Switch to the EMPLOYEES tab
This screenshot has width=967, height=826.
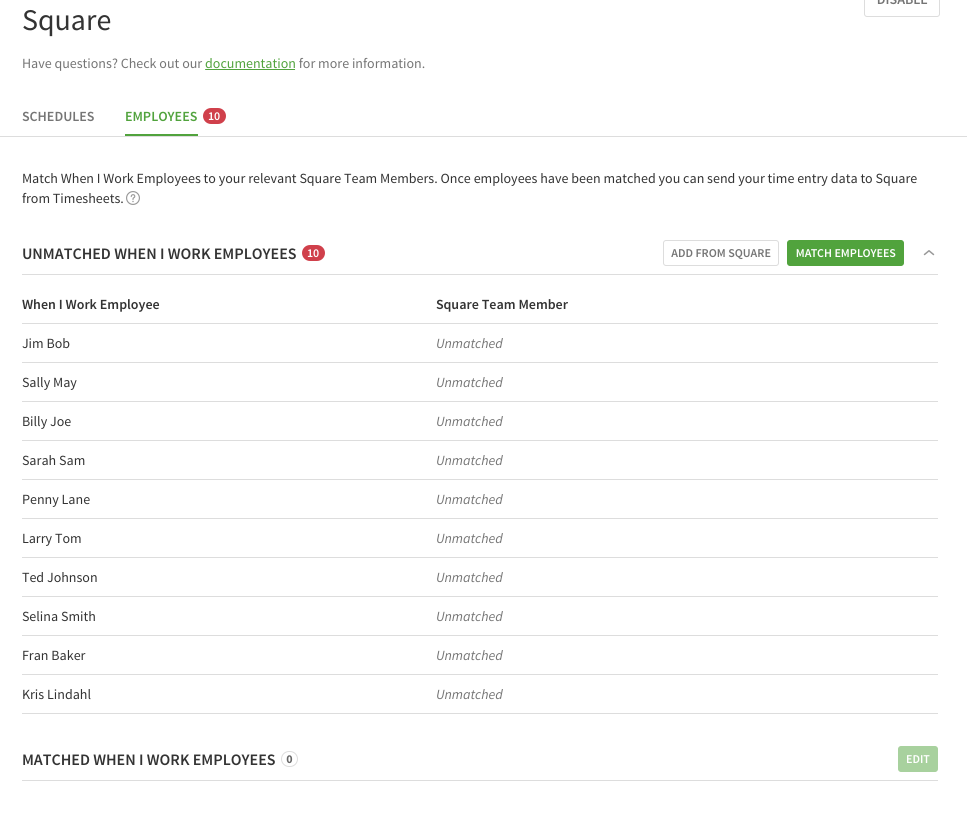click(x=161, y=116)
